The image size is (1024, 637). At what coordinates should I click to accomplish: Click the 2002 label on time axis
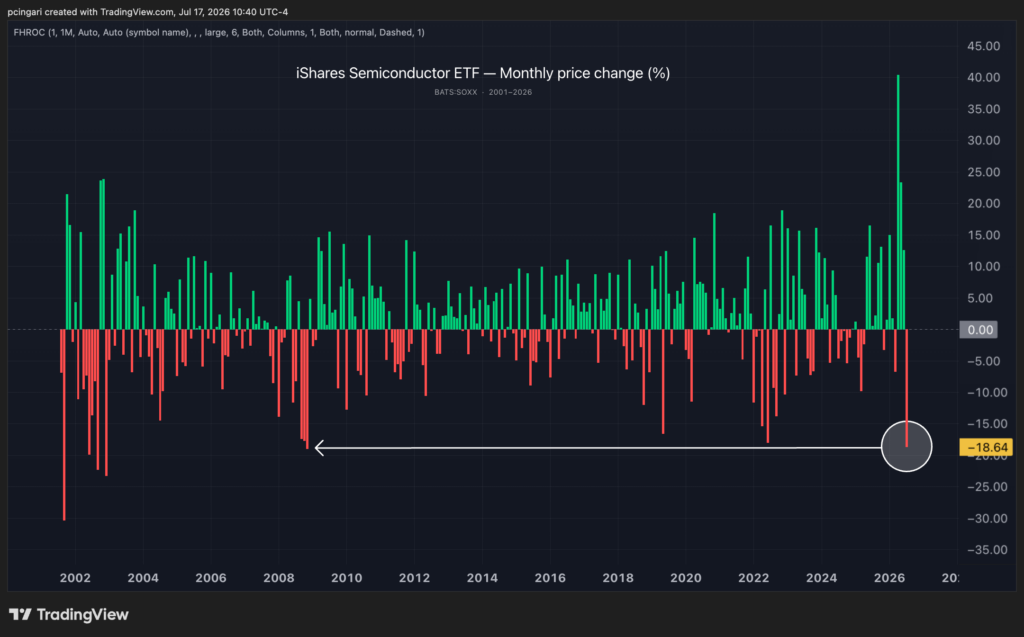[75, 578]
